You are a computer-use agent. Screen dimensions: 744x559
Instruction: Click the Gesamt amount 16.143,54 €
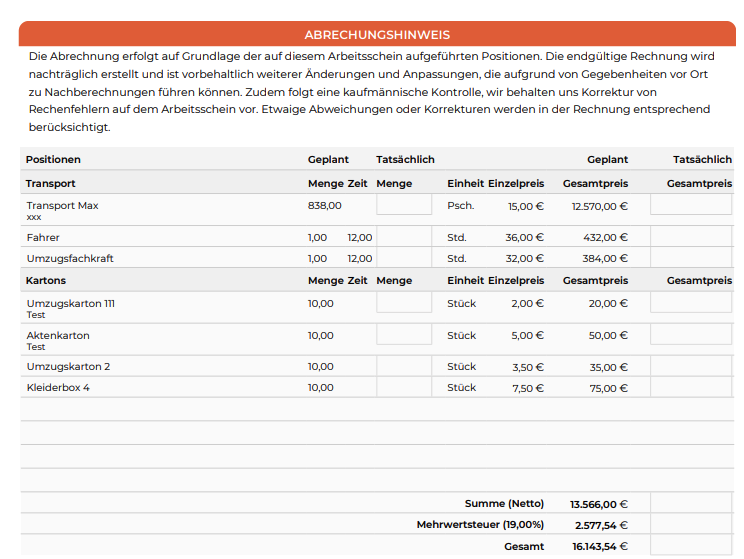(x=600, y=546)
